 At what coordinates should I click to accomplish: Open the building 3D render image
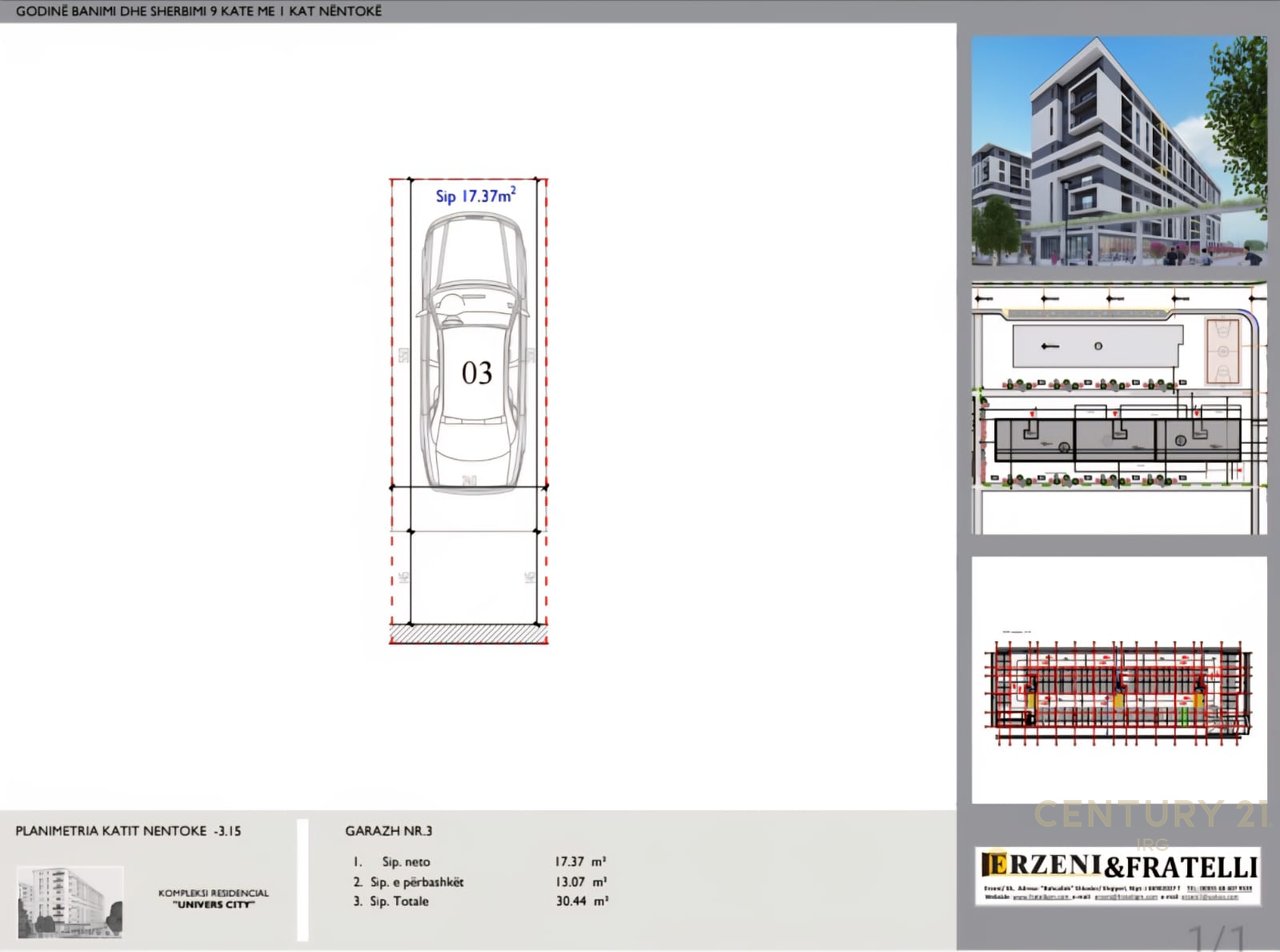1118,151
